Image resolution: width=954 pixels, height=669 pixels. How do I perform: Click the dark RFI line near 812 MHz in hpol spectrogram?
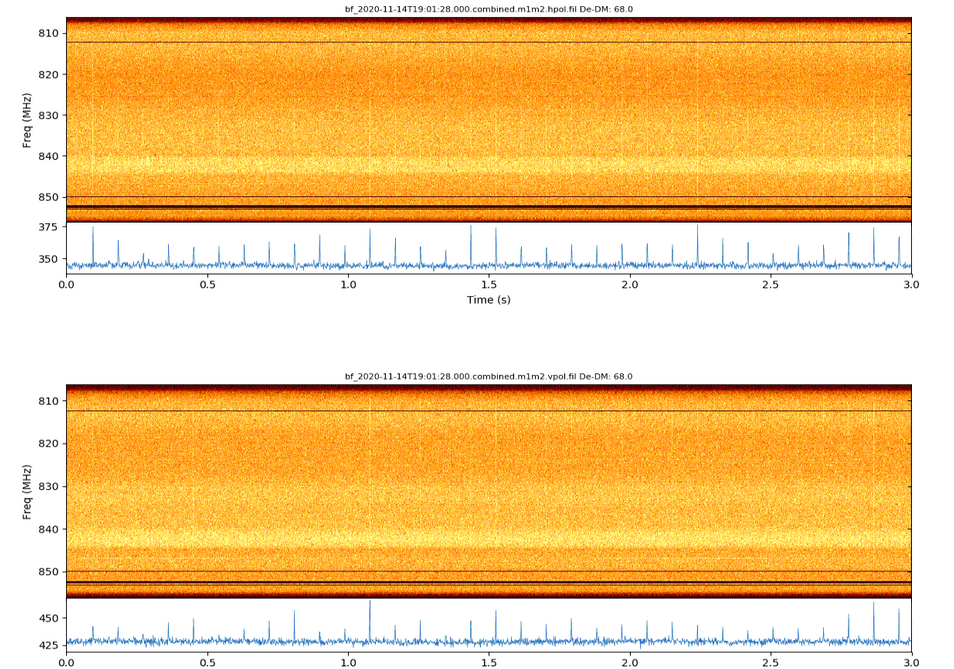point(489,43)
